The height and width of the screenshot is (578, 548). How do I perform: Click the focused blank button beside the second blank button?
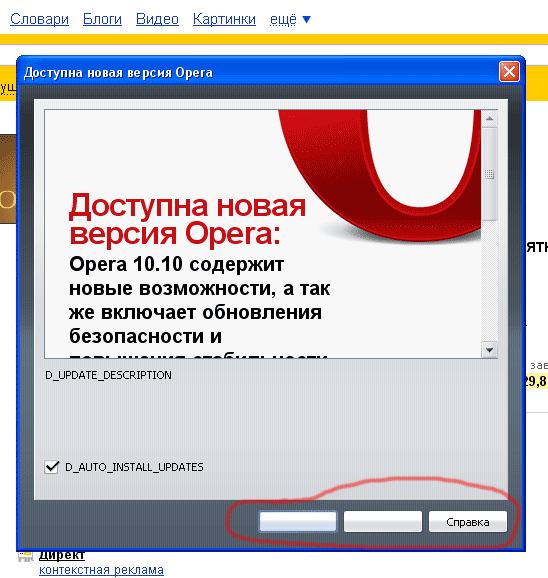(x=298, y=521)
